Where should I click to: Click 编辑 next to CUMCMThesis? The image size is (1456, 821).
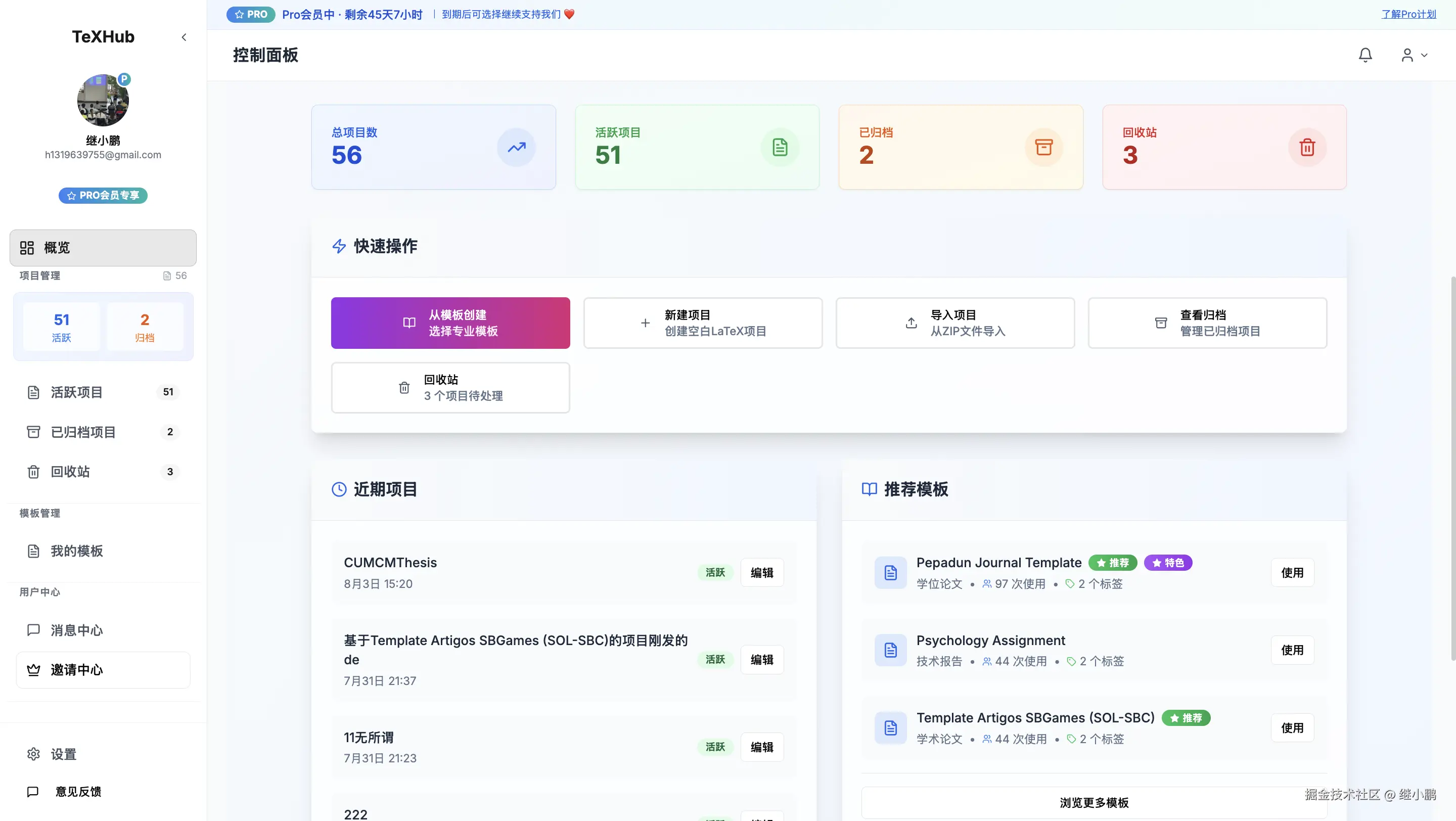762,572
